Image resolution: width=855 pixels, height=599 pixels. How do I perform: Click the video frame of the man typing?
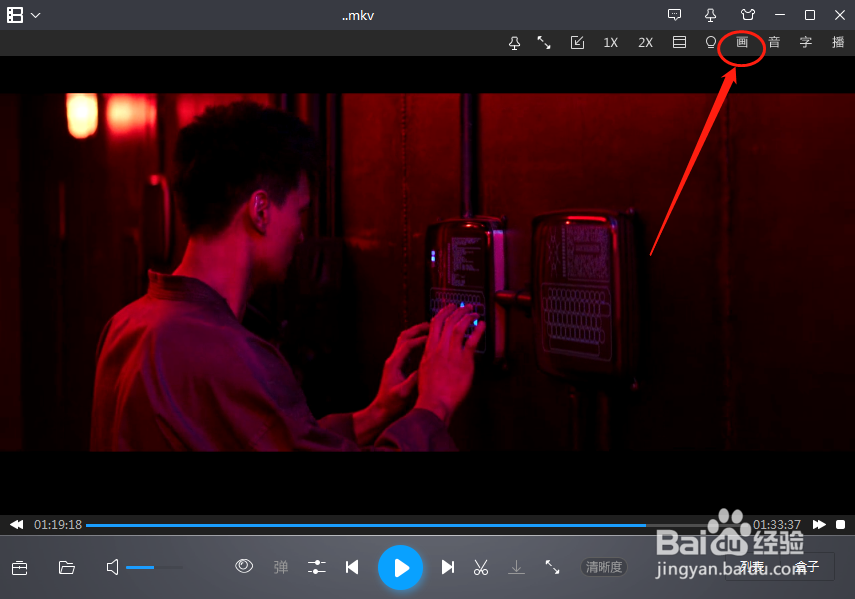428,272
